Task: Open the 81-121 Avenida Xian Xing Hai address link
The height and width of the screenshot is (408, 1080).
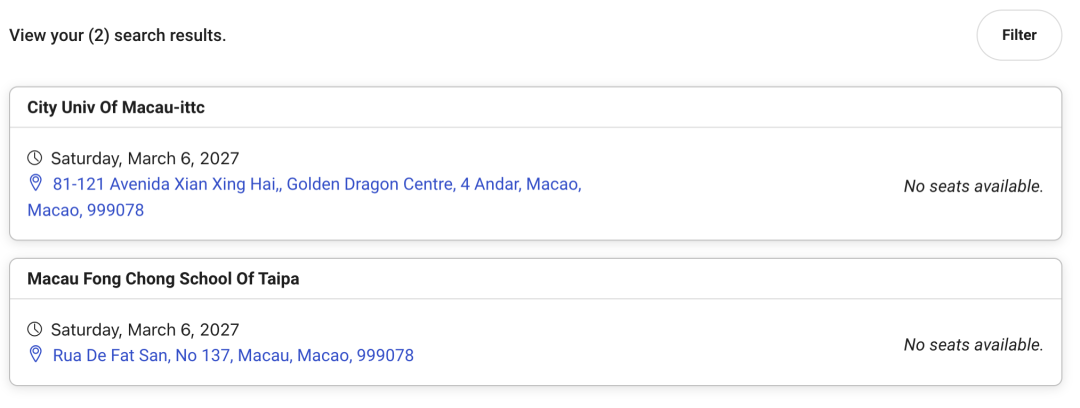Action: pyautogui.click(x=304, y=197)
